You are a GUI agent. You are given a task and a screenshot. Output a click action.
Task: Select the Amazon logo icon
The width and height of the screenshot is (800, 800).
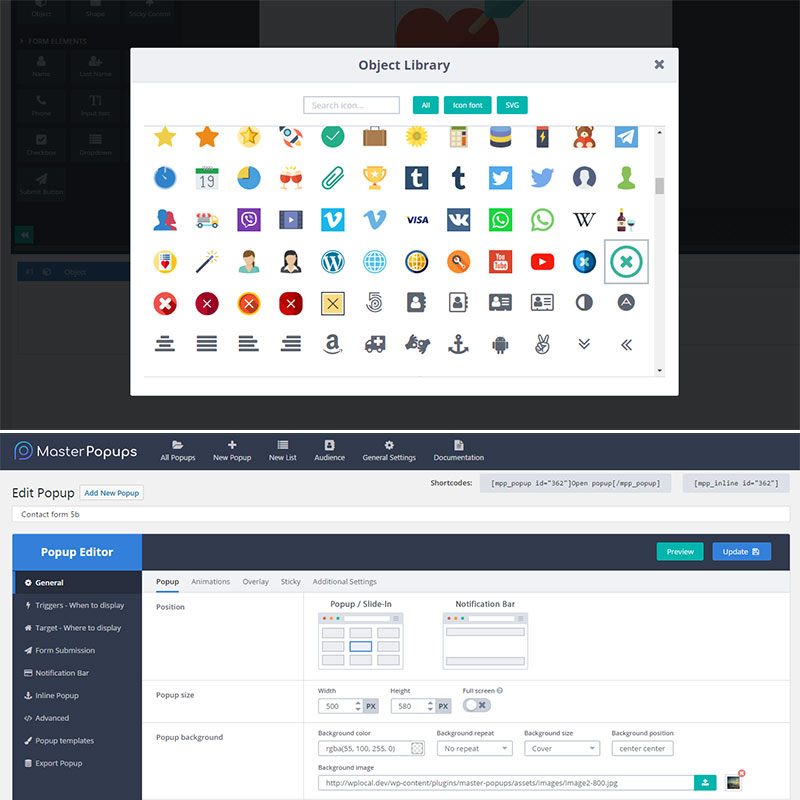pos(333,344)
